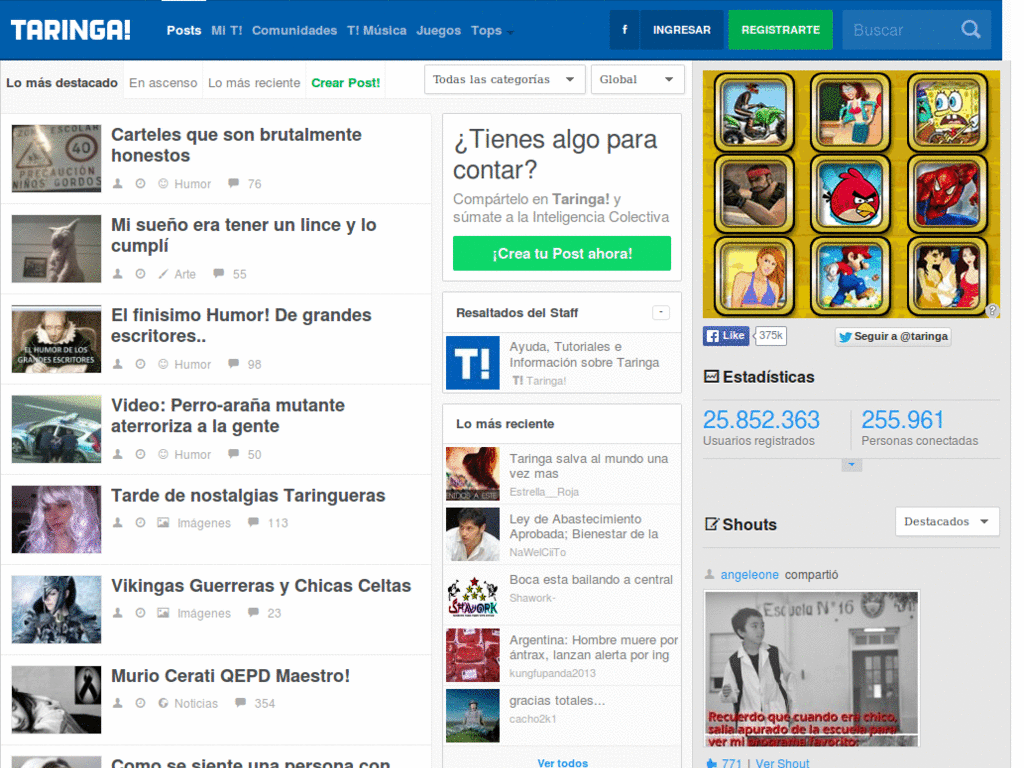Click the ad help question mark icon
This screenshot has width=1024, height=768.
992,311
